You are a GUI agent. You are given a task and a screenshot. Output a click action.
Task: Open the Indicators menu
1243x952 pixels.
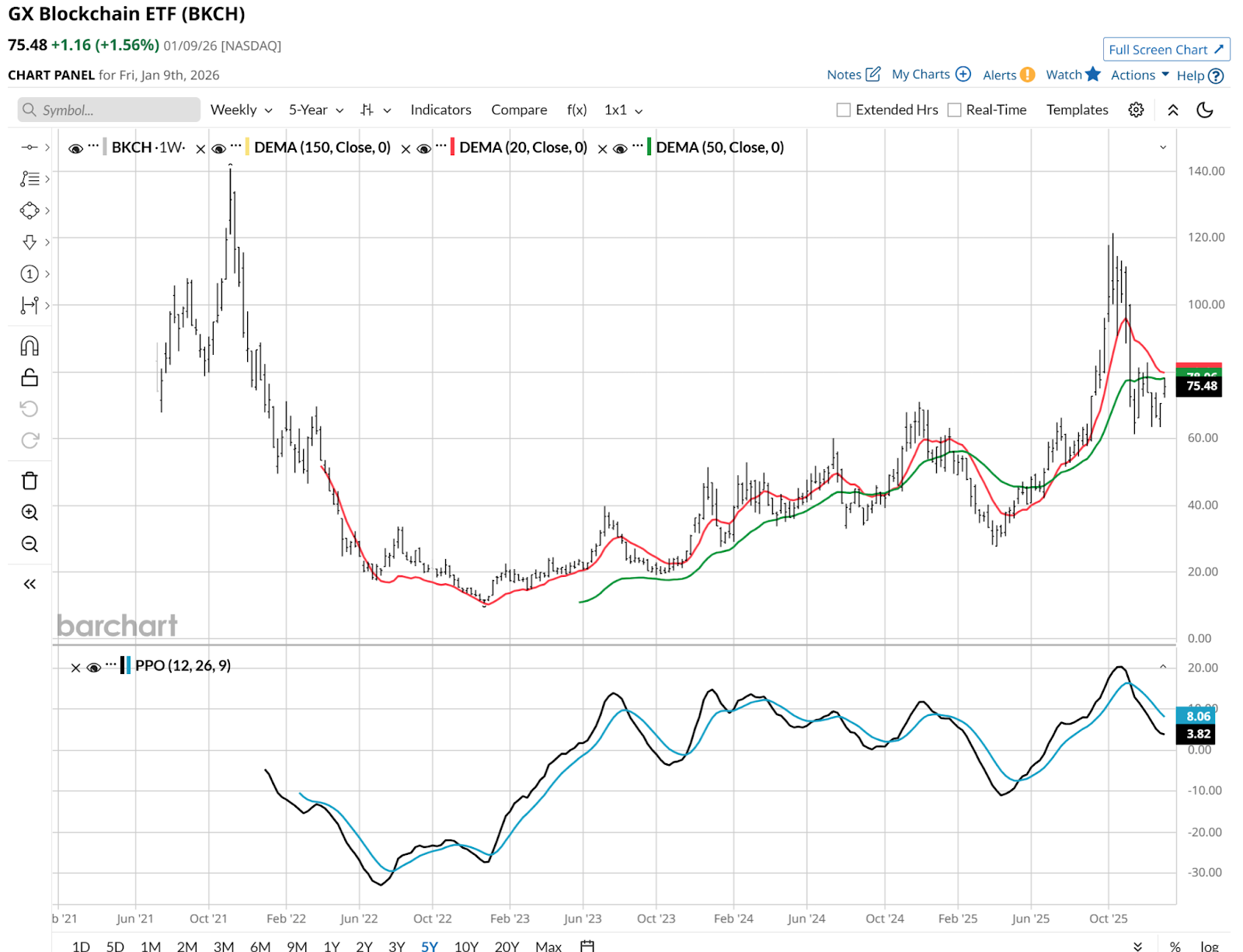[440, 110]
